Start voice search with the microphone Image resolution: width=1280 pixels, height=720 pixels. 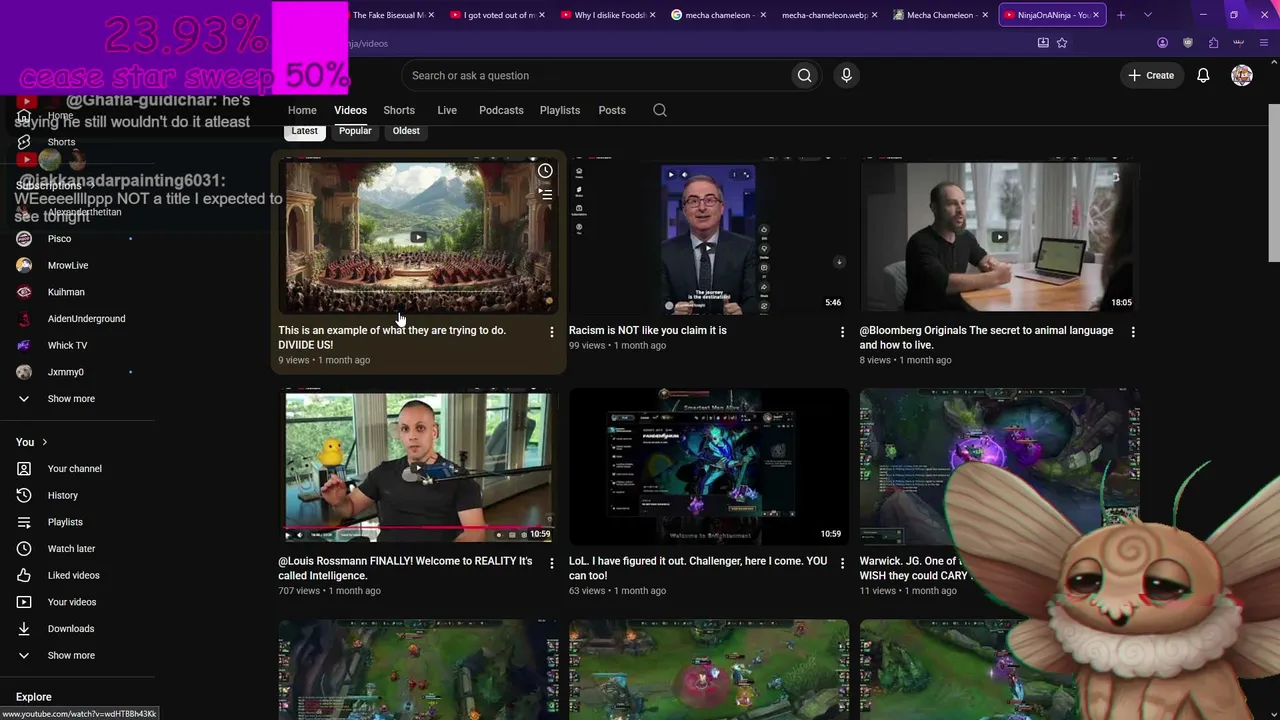846,75
